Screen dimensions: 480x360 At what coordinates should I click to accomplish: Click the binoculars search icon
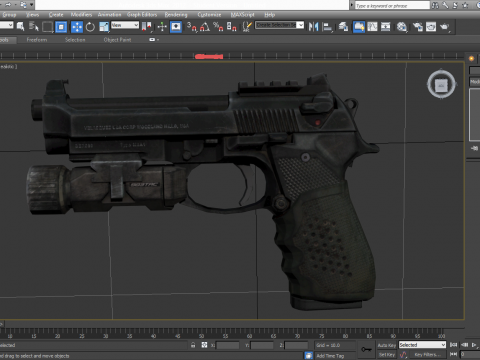point(435,5)
